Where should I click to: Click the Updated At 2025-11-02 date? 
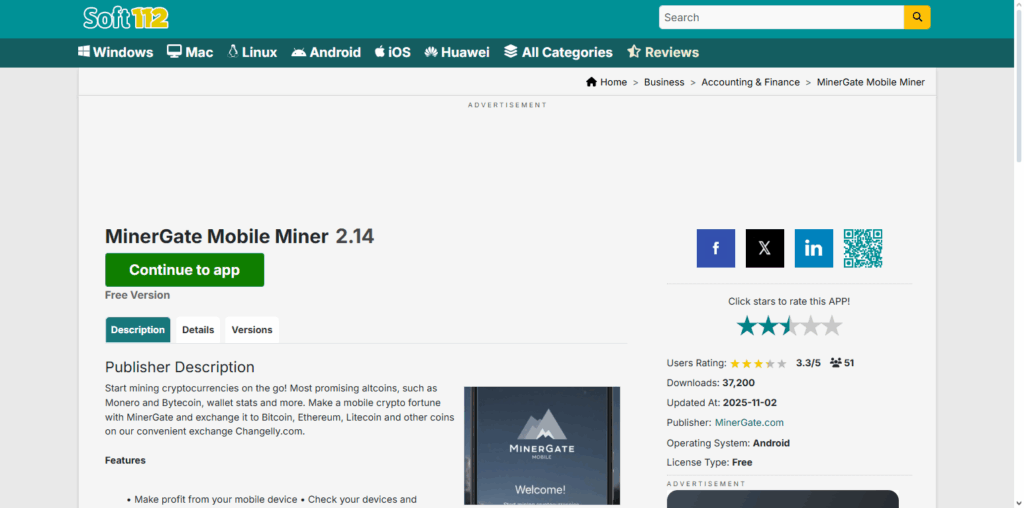(x=750, y=403)
